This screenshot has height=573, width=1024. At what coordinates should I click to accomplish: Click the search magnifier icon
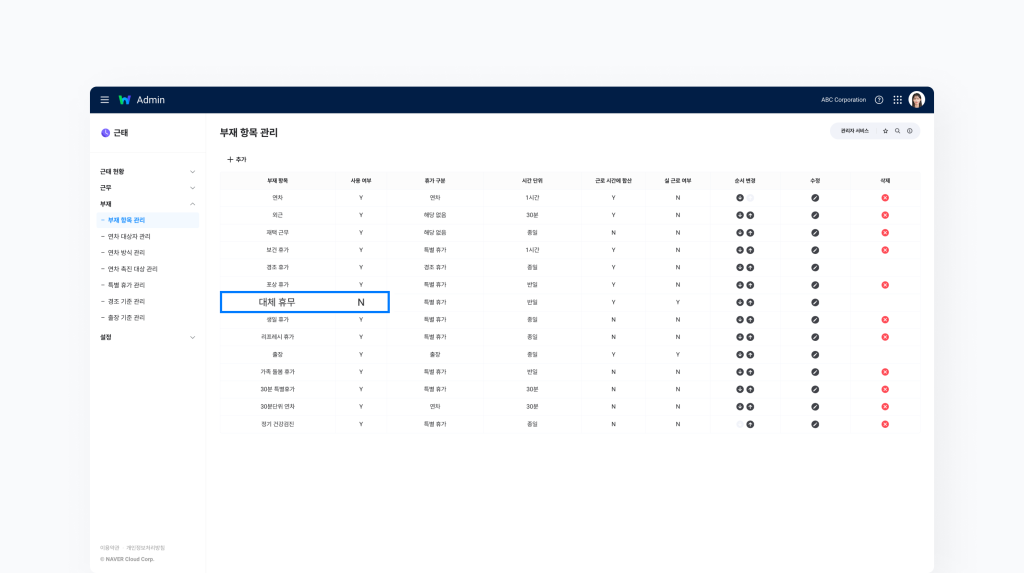click(897, 131)
